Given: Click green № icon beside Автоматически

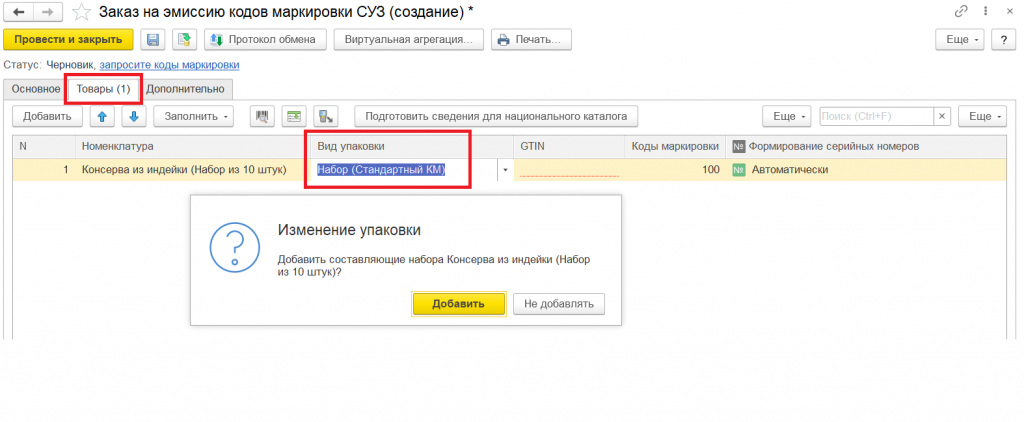Looking at the screenshot, I should pyautogui.click(x=739, y=170).
